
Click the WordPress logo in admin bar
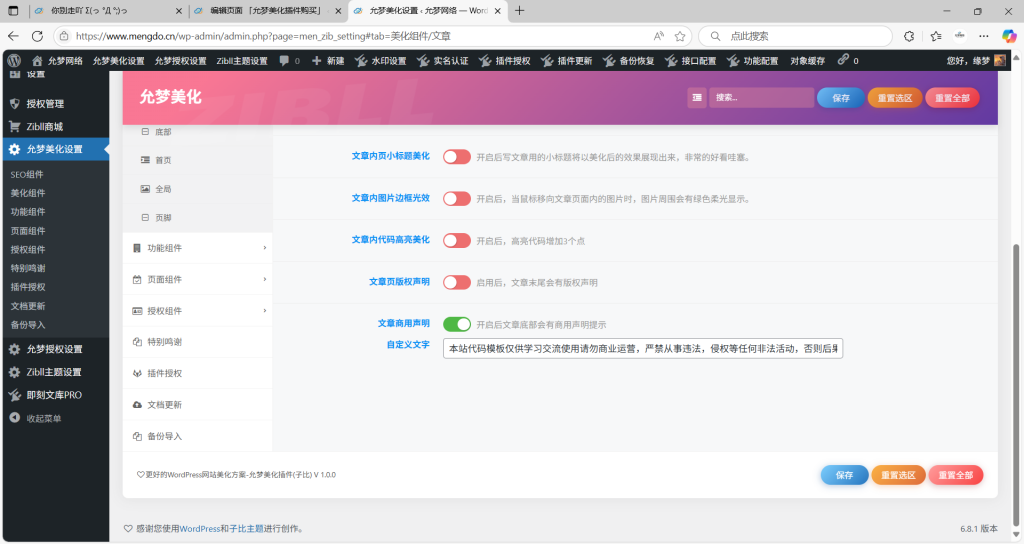14,61
